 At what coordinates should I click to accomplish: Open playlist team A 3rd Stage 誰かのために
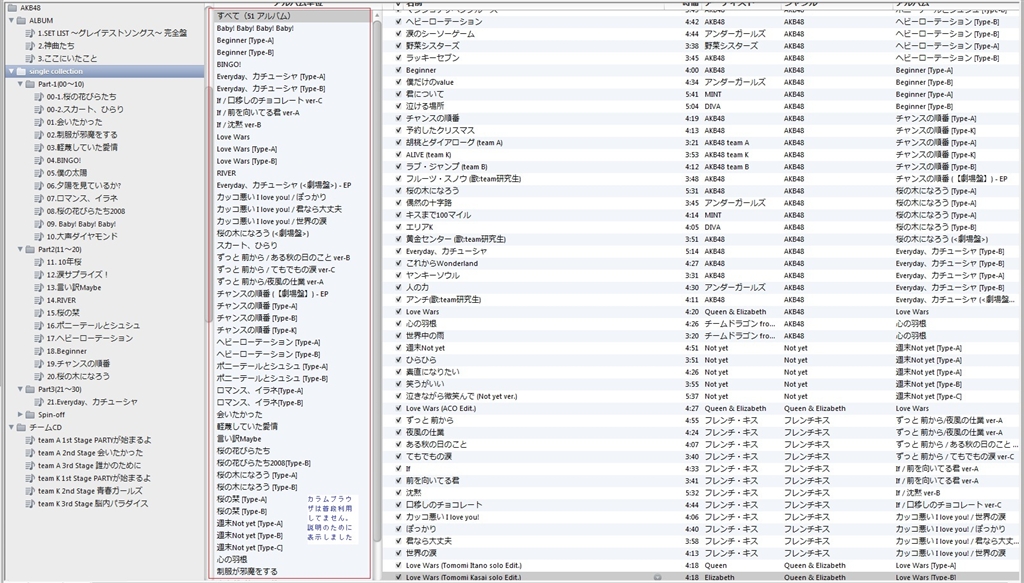point(89,465)
